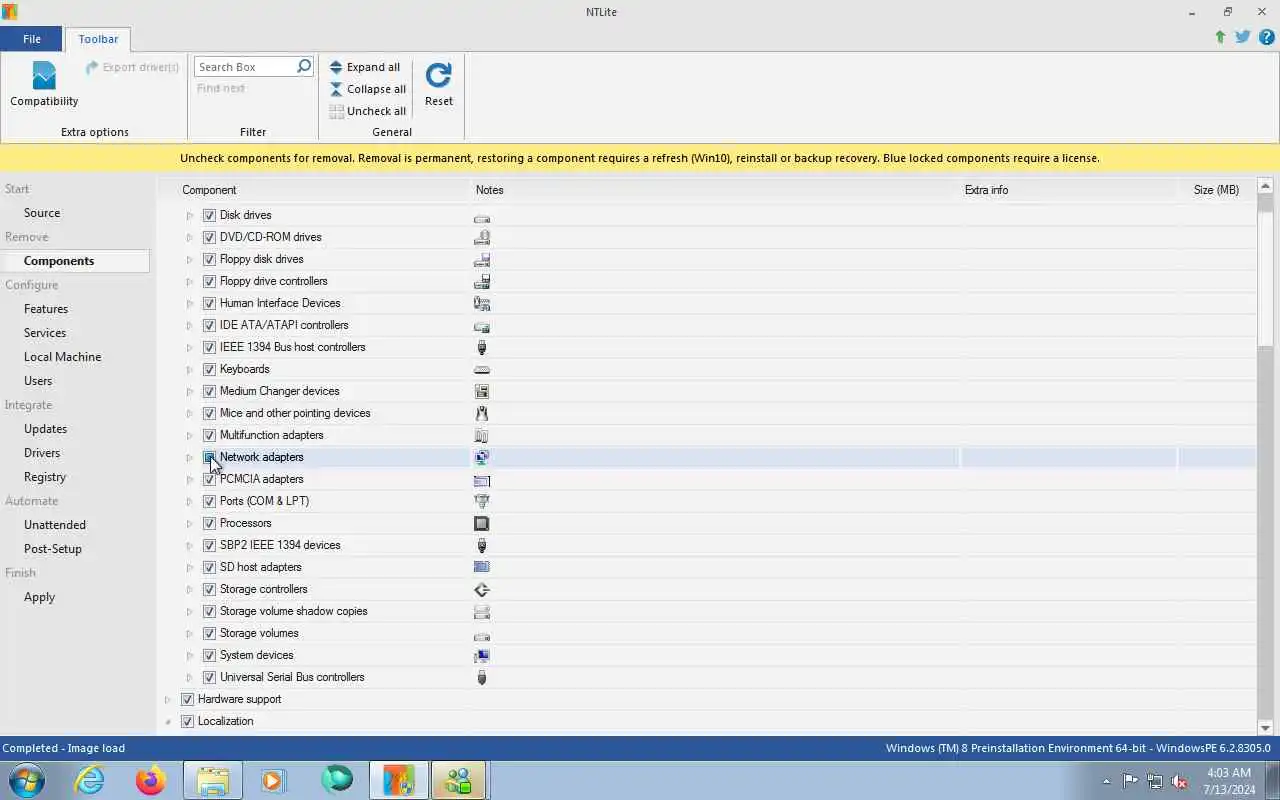Uncheck the Storage volumes checkbox
The image size is (1280, 800).
209,633
